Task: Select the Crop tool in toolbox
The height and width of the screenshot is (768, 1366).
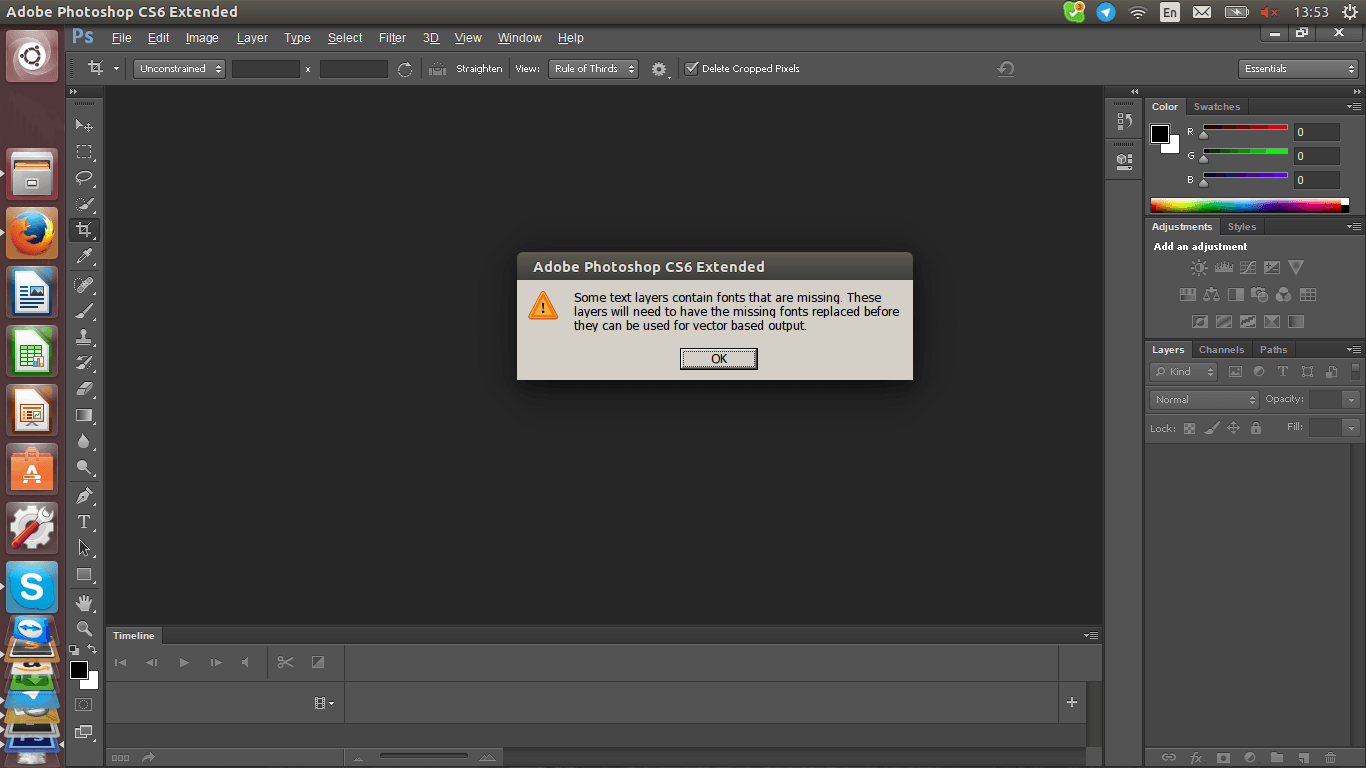Action: pyautogui.click(x=85, y=230)
